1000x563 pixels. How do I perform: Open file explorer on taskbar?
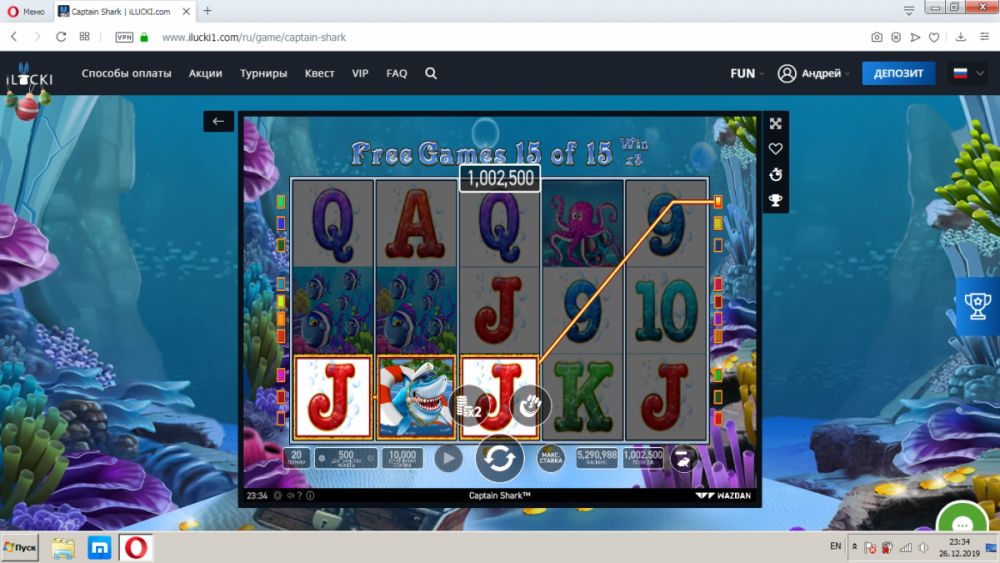(x=63, y=548)
